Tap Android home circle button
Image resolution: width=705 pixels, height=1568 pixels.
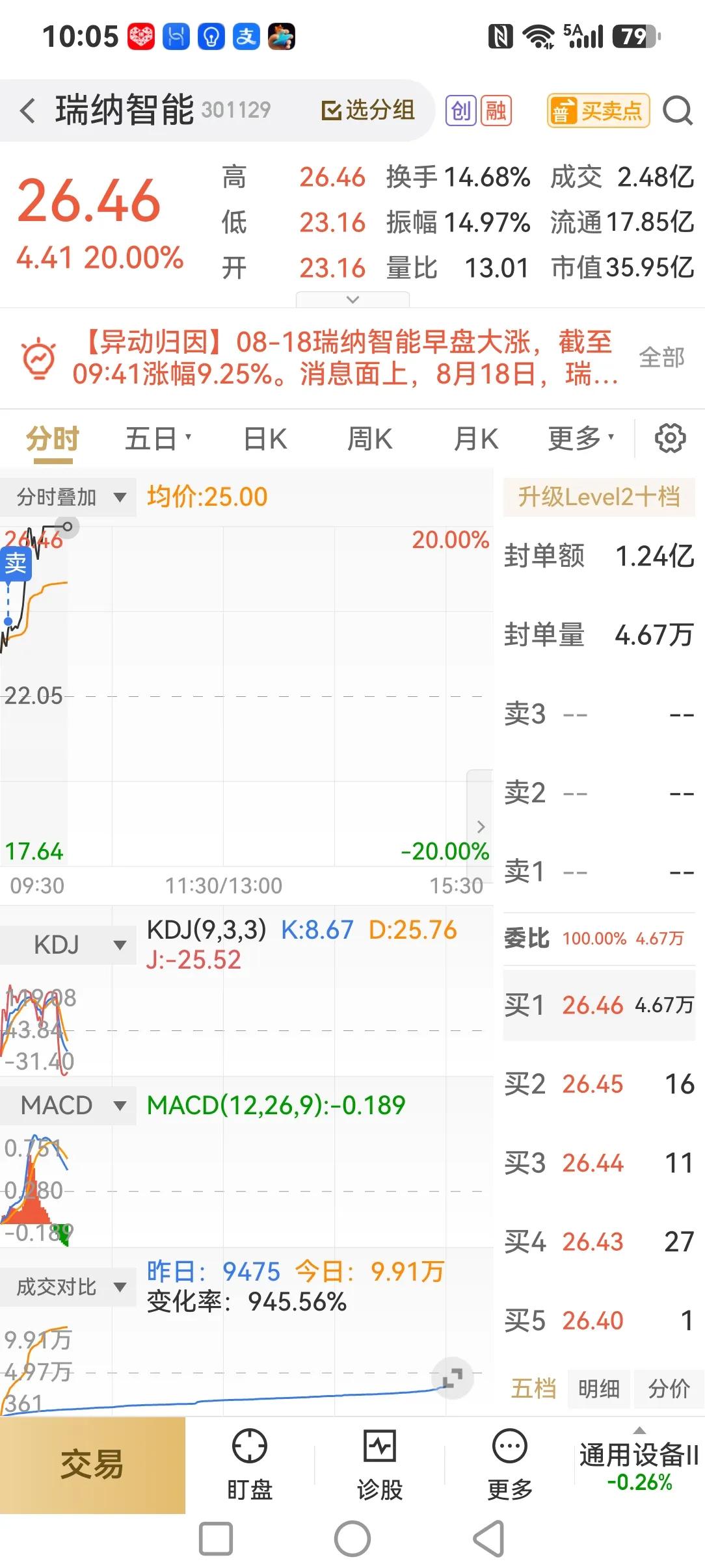click(x=352, y=1539)
